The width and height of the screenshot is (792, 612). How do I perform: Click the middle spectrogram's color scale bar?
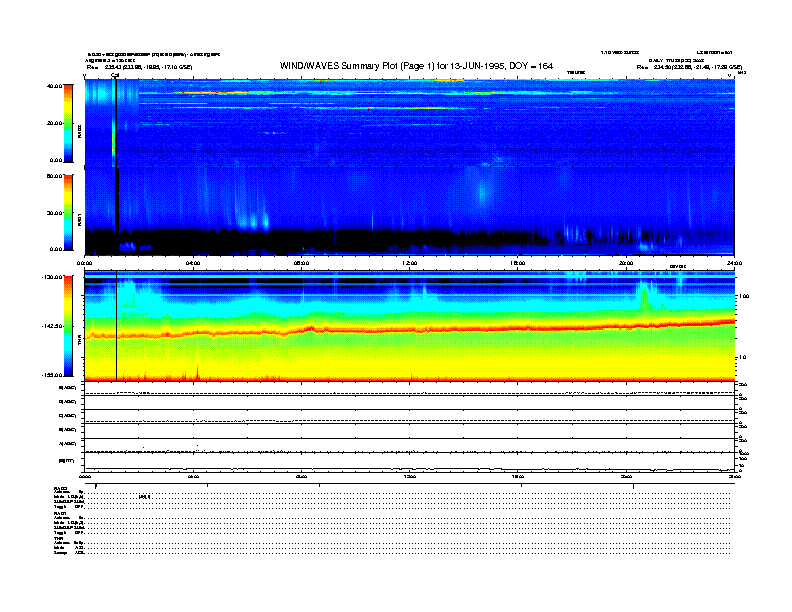point(68,211)
